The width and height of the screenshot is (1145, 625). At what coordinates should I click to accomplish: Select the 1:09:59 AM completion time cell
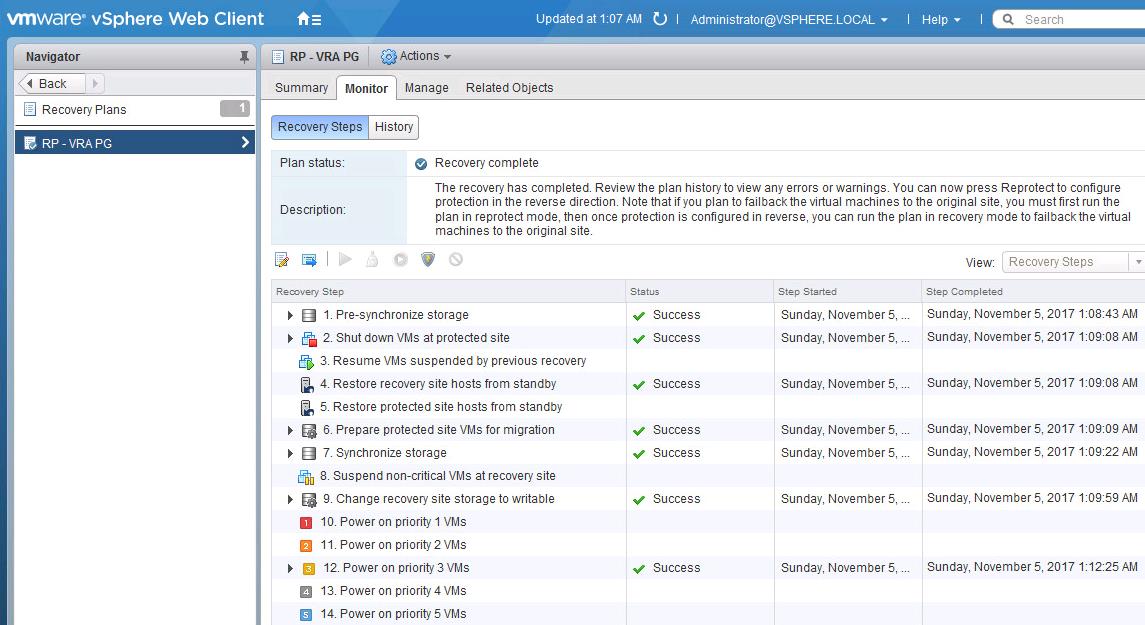point(1032,498)
